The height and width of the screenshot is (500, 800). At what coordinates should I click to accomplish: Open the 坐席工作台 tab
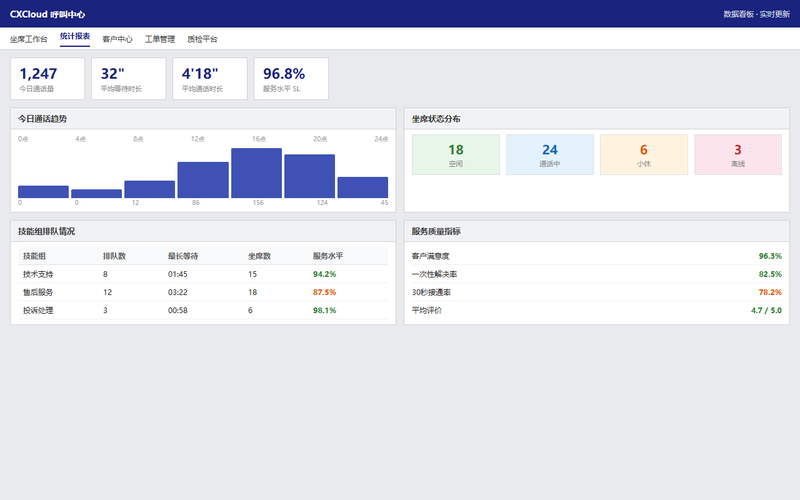point(29,39)
